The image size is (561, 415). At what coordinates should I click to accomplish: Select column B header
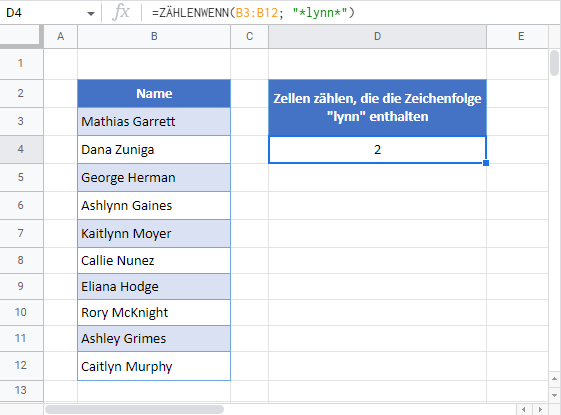pos(154,36)
